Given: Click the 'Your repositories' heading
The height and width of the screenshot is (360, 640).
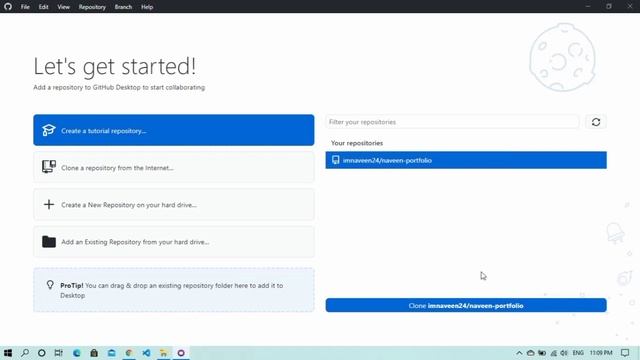Looking at the screenshot, I should (x=357, y=143).
